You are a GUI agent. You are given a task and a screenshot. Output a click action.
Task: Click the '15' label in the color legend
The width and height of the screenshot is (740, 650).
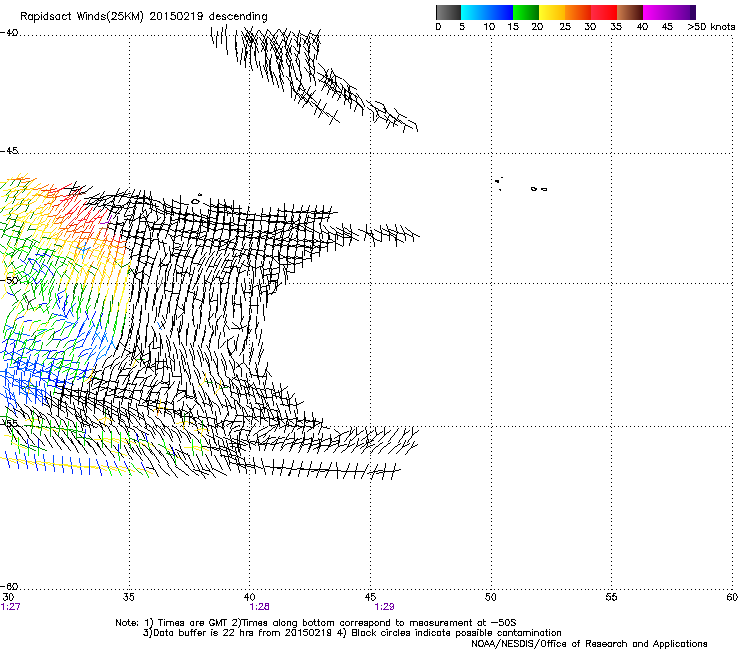(x=513, y=27)
